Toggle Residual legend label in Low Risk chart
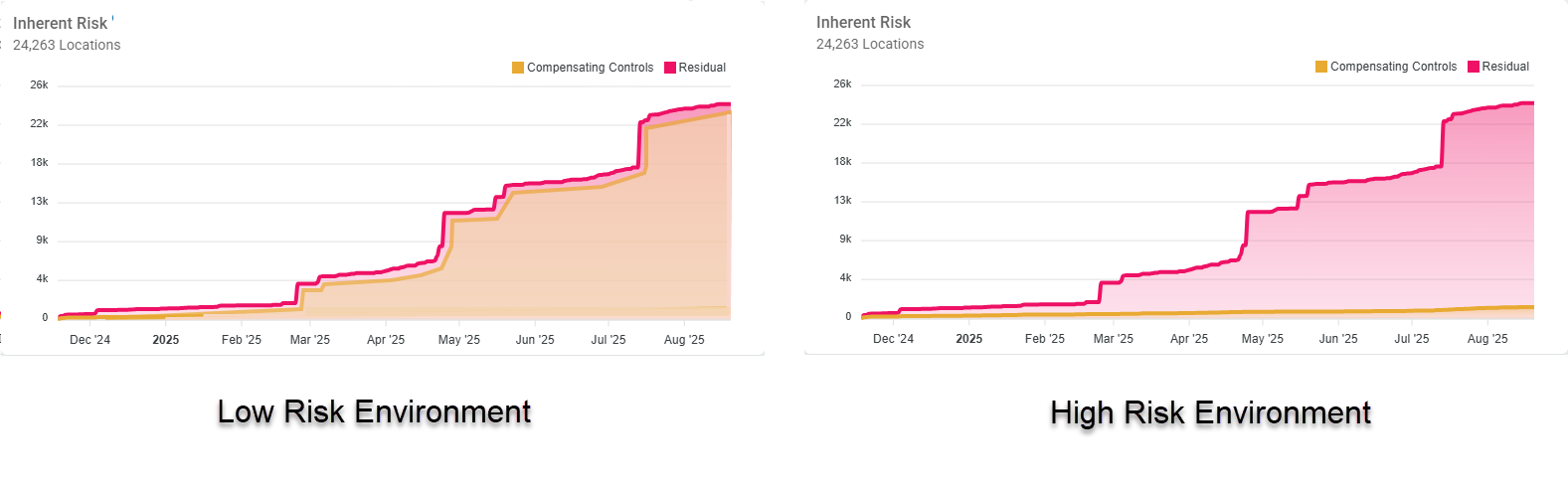Viewport: 1568px width, 487px height. (x=702, y=68)
